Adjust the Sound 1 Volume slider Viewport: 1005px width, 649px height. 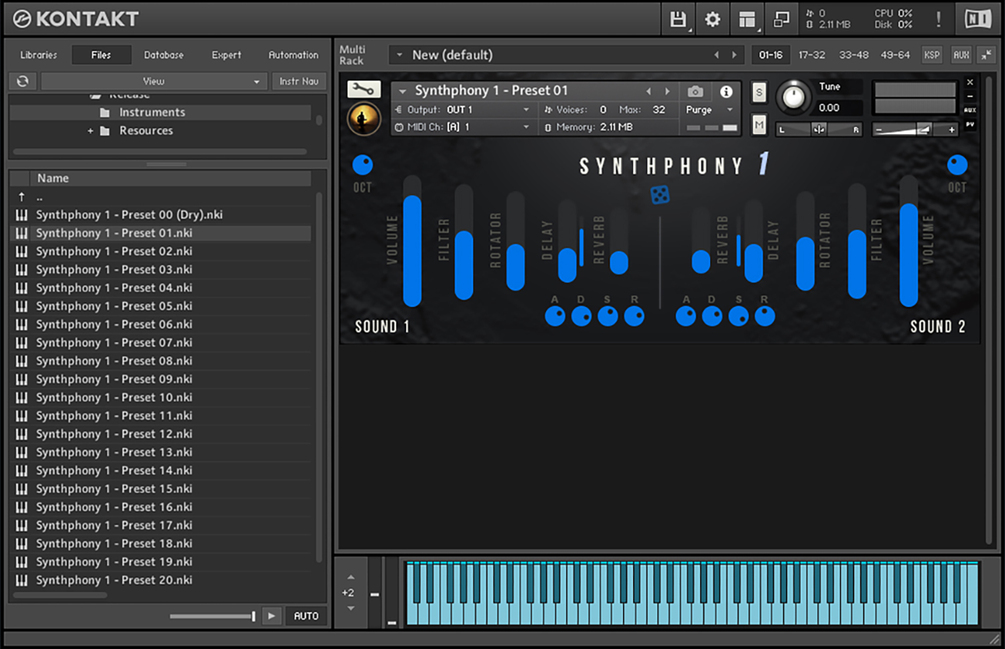pyautogui.click(x=412, y=242)
